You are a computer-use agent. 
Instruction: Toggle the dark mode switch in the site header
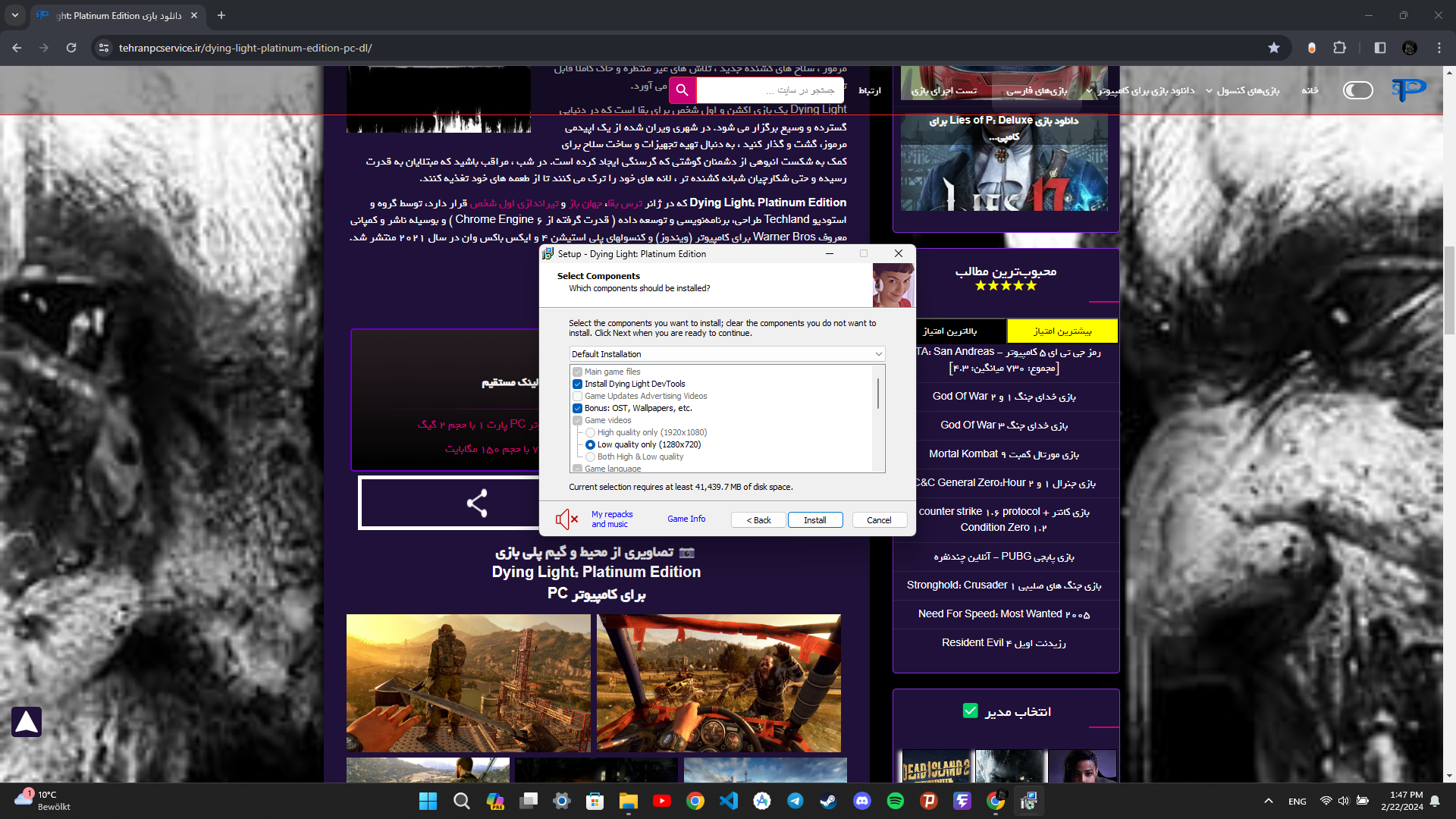tap(1357, 90)
